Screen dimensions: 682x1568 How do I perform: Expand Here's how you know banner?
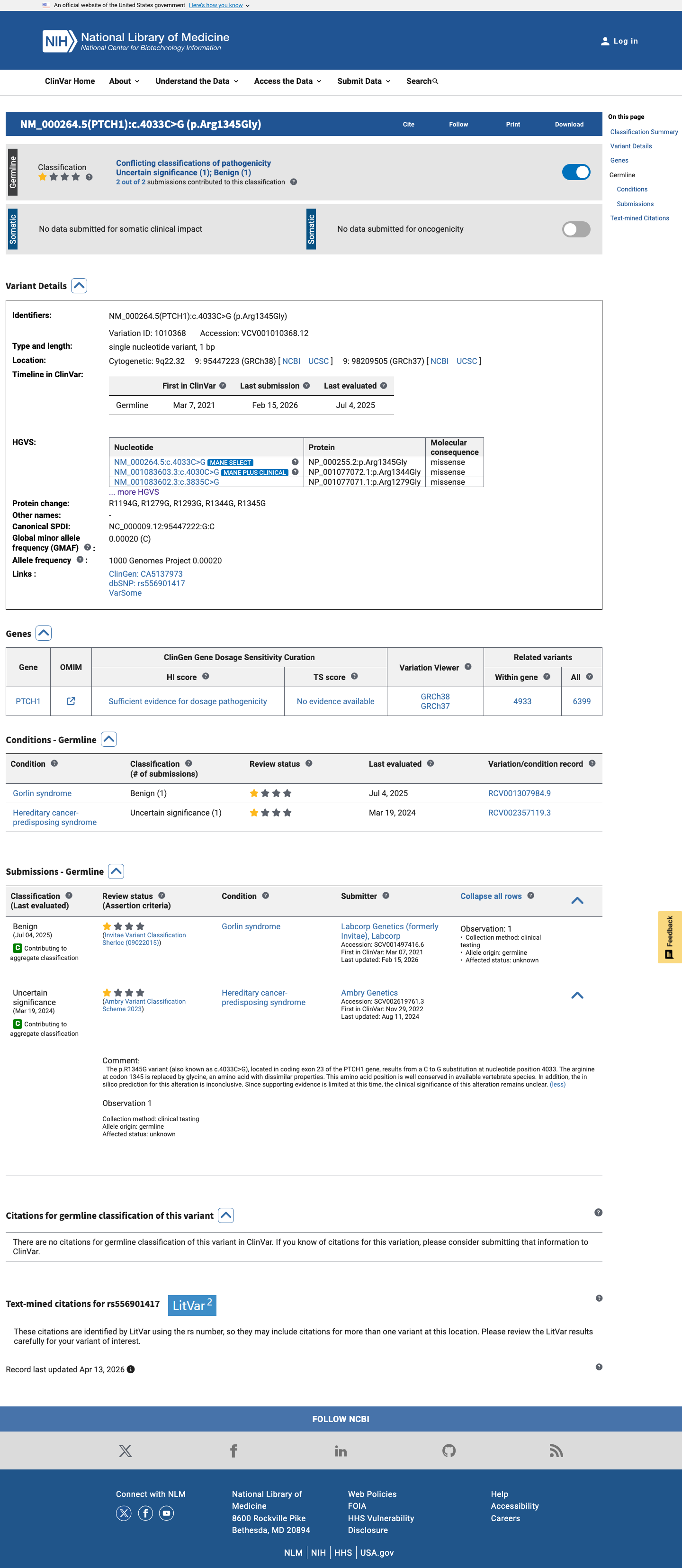tap(219, 6)
